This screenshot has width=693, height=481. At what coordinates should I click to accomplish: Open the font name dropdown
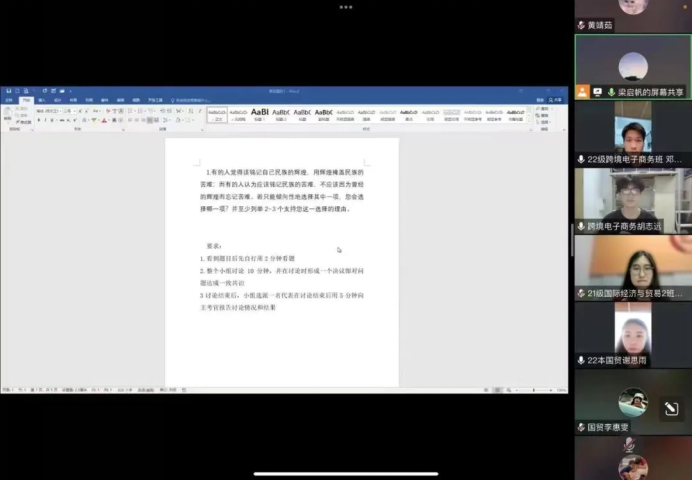[45, 109]
